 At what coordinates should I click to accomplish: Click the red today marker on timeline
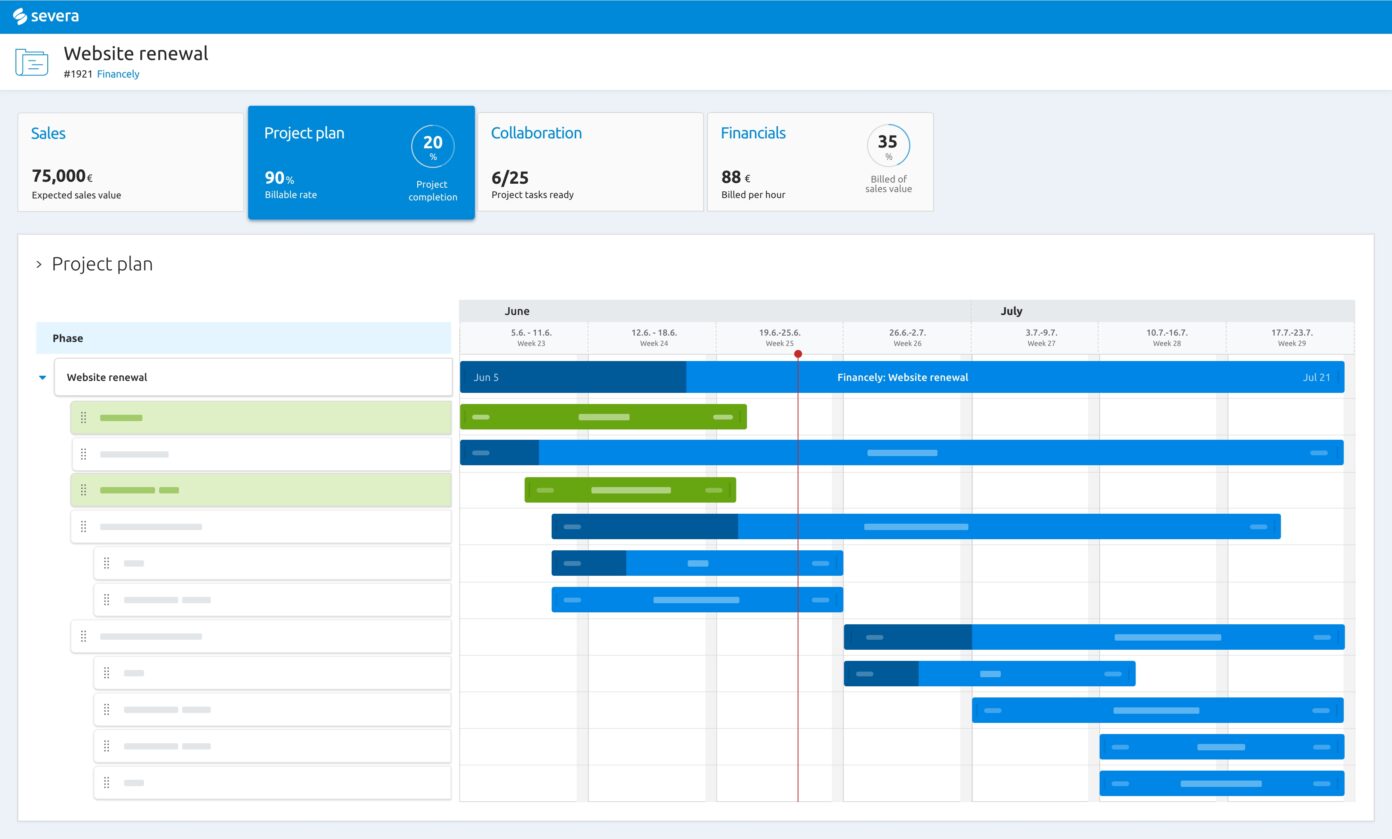pyautogui.click(x=798, y=354)
